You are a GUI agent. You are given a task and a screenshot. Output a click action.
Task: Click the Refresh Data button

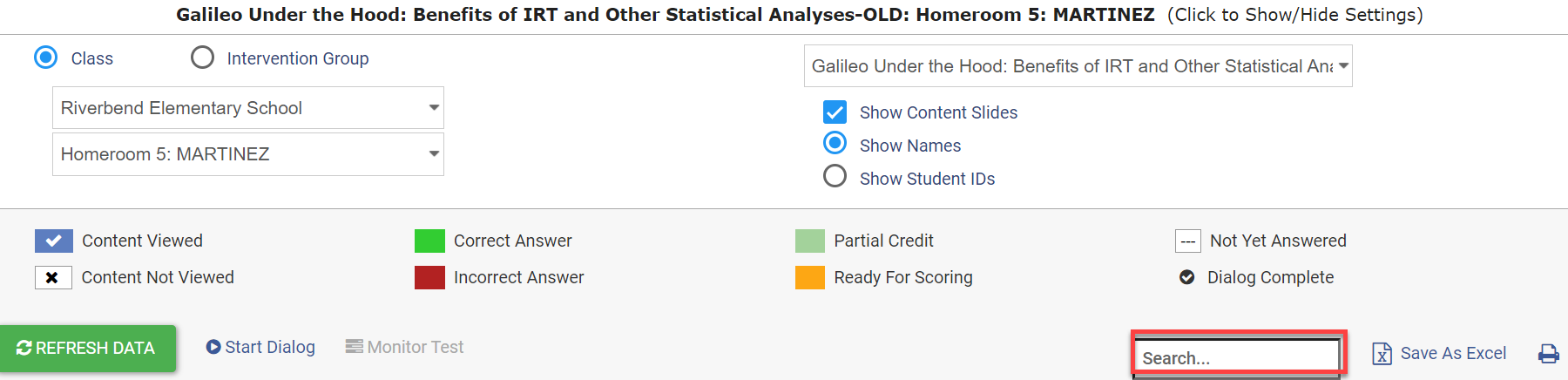click(x=88, y=349)
